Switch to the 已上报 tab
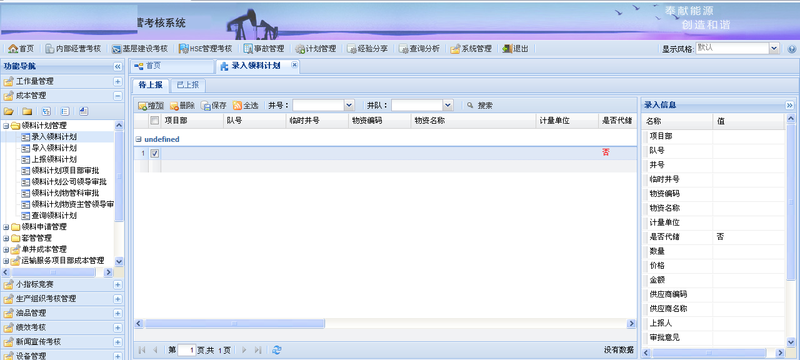 tap(188, 85)
